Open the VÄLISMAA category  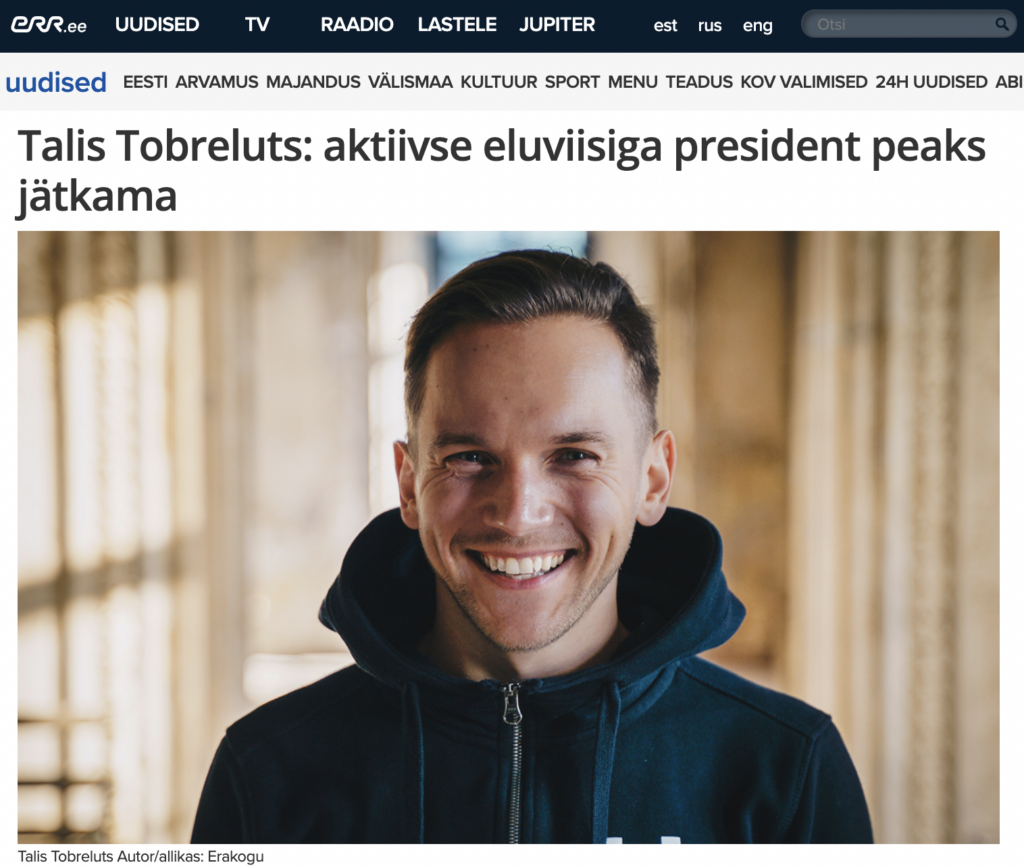coord(410,82)
